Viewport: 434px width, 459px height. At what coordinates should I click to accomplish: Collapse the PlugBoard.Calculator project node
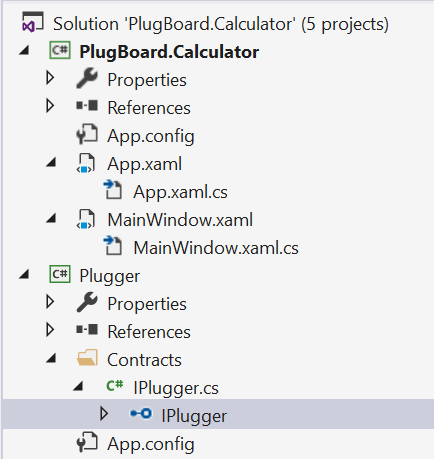[24, 51]
